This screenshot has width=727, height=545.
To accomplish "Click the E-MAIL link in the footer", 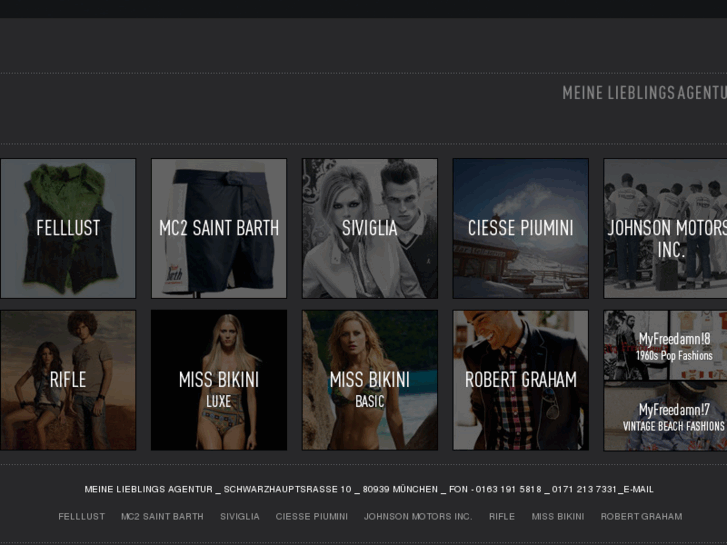I will tap(638, 489).
